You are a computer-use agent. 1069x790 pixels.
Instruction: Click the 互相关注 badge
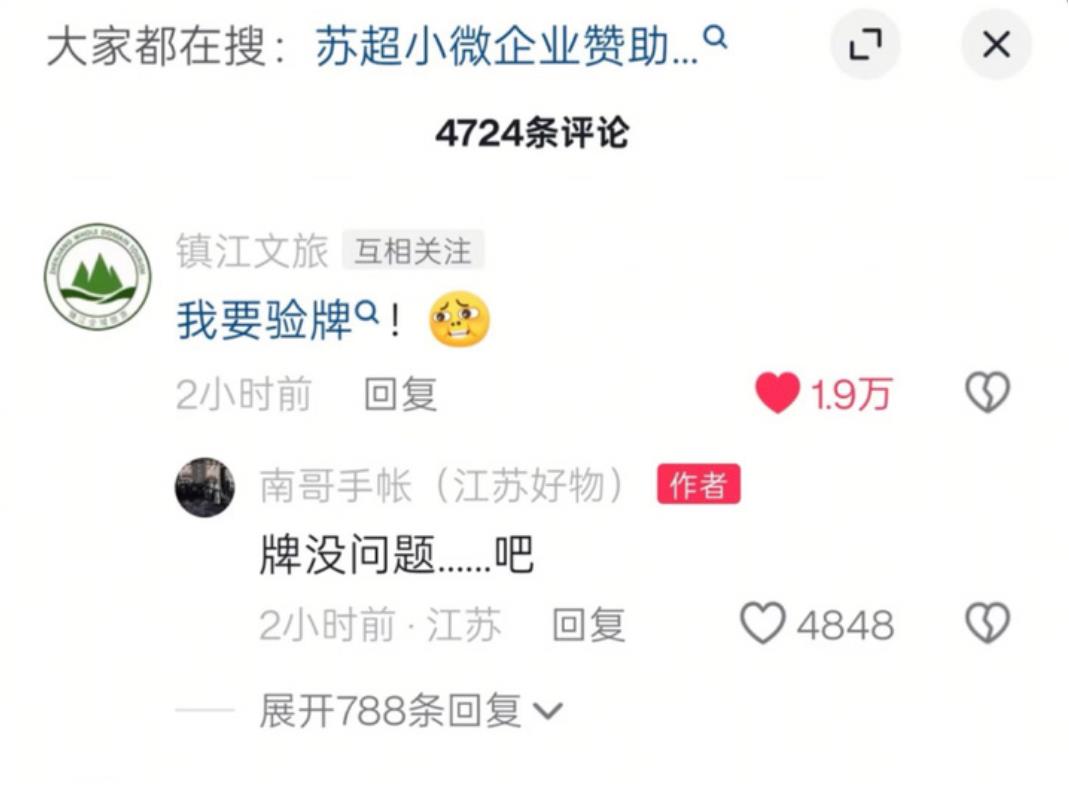click(412, 251)
